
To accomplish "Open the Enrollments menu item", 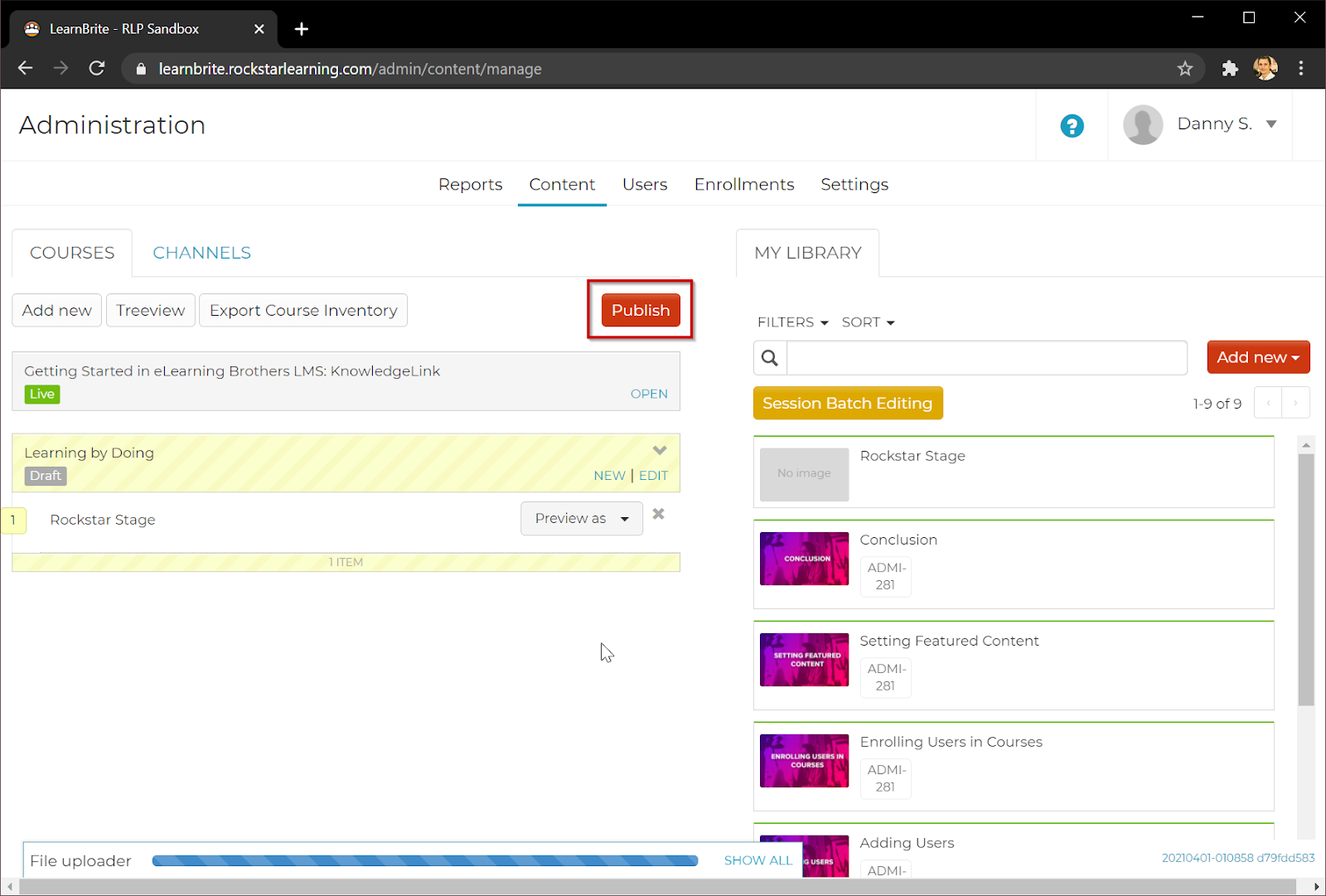I will pos(744,184).
